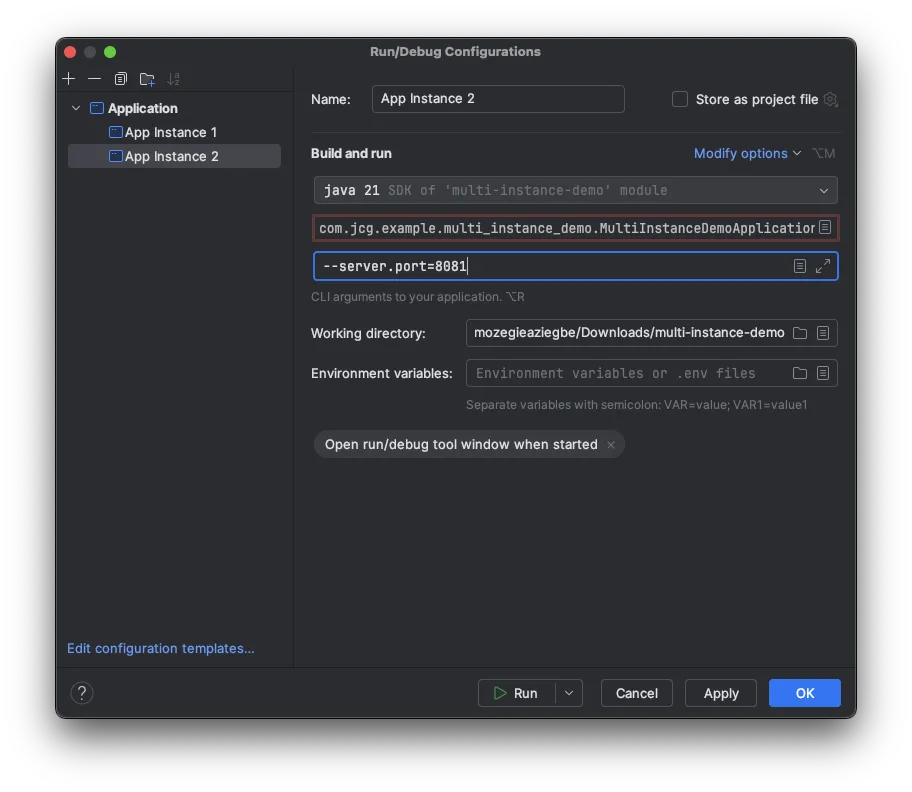The height and width of the screenshot is (792, 912).
Task: Expand program arguments field
Action: (822, 266)
